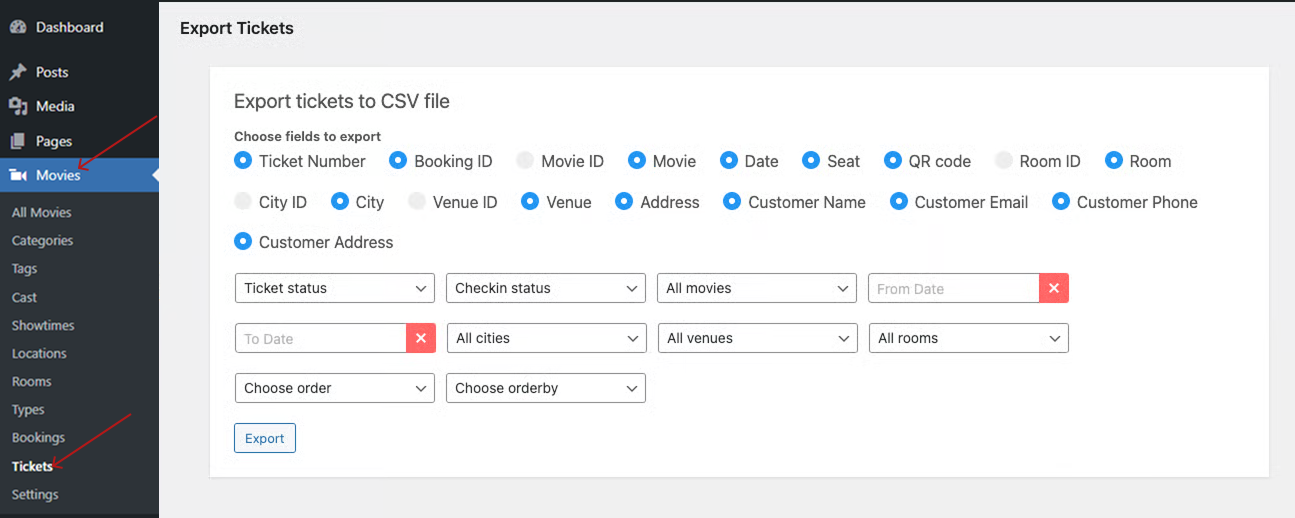Image resolution: width=1295 pixels, height=518 pixels.
Task: Select the All rooms dropdown
Action: point(968,338)
